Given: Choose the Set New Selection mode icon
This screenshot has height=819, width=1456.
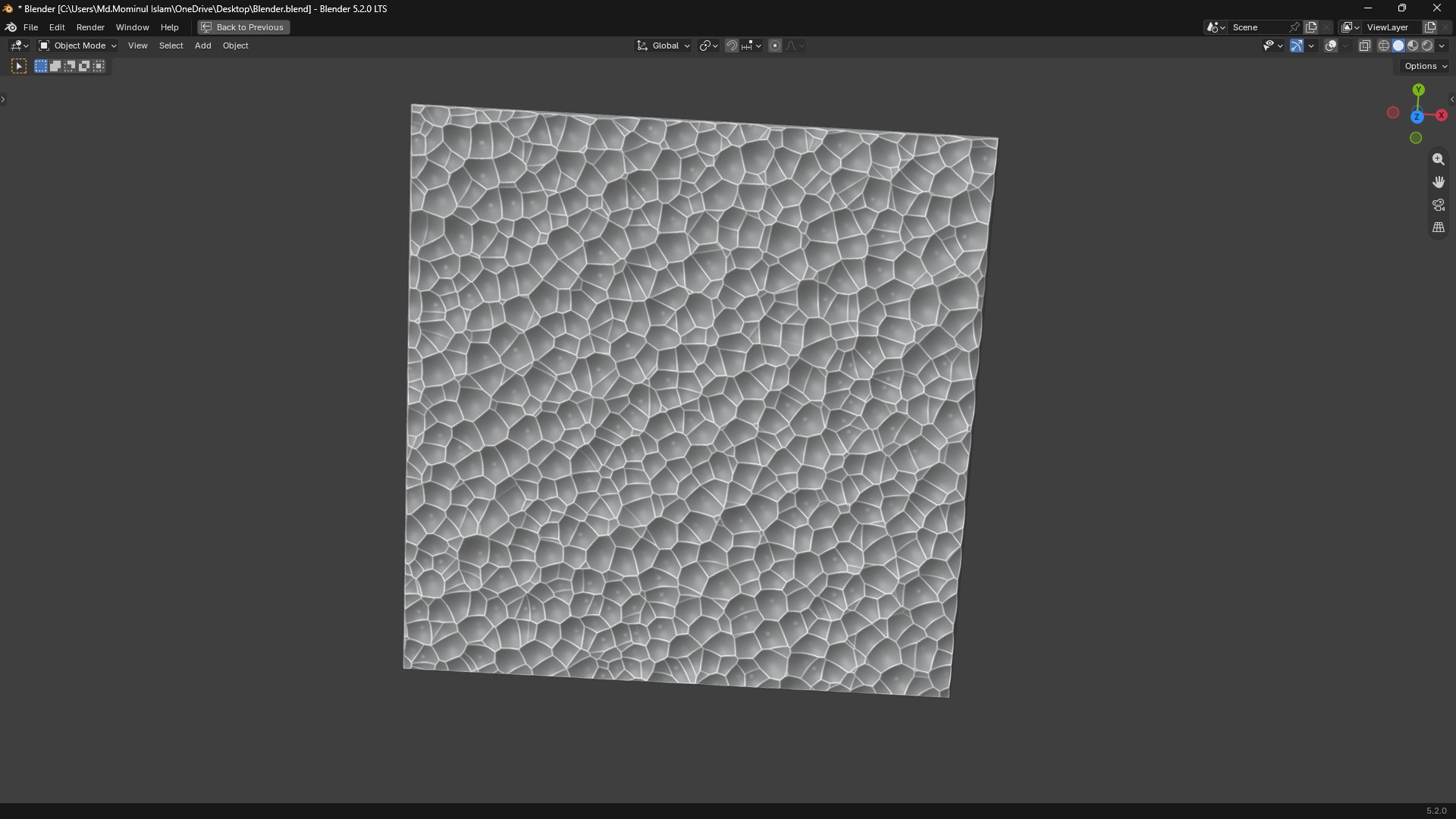Looking at the screenshot, I should (x=41, y=66).
